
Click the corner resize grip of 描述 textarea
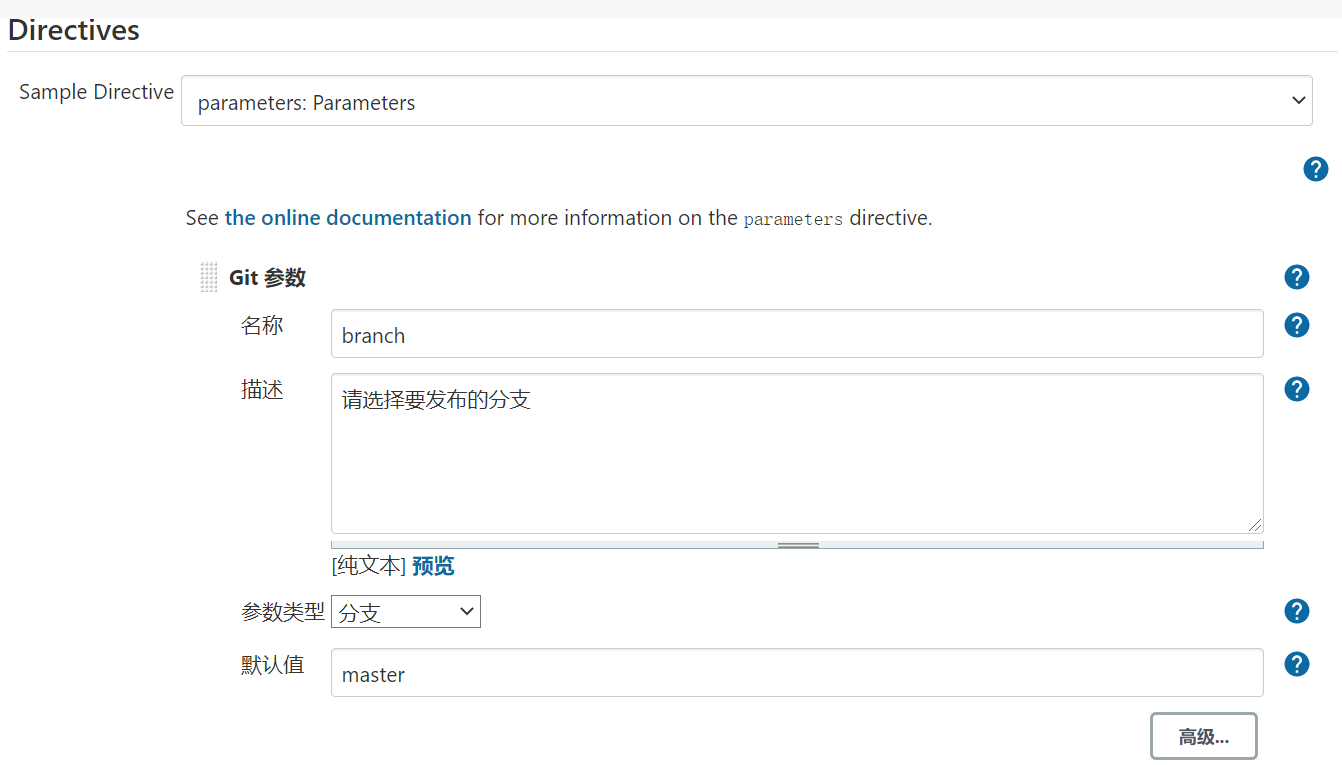(1255, 525)
